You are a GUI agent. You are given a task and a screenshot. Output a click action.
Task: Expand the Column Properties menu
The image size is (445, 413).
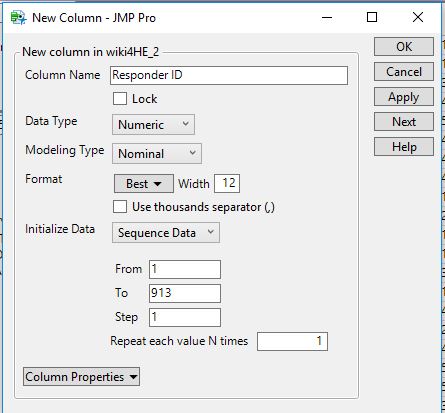81,377
